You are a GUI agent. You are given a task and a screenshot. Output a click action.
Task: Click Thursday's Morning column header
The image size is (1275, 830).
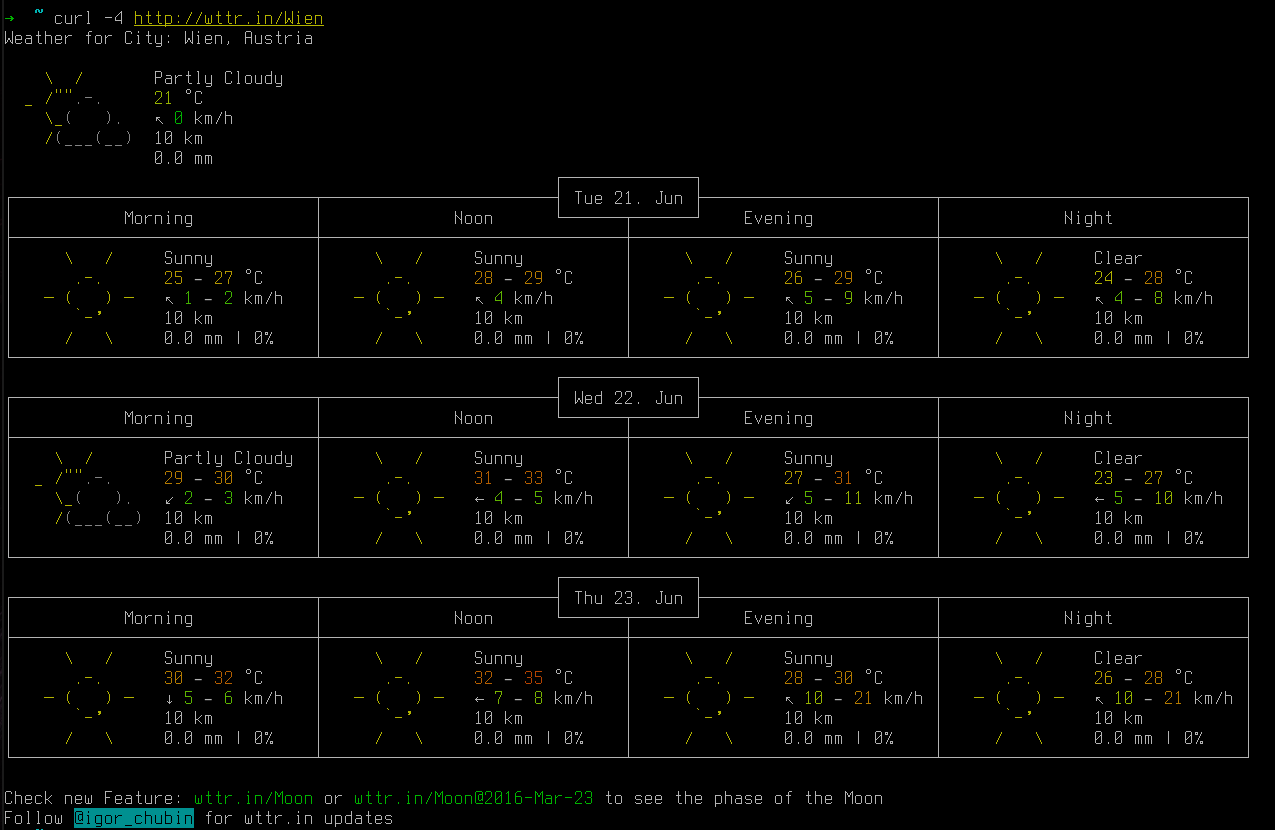(x=159, y=618)
